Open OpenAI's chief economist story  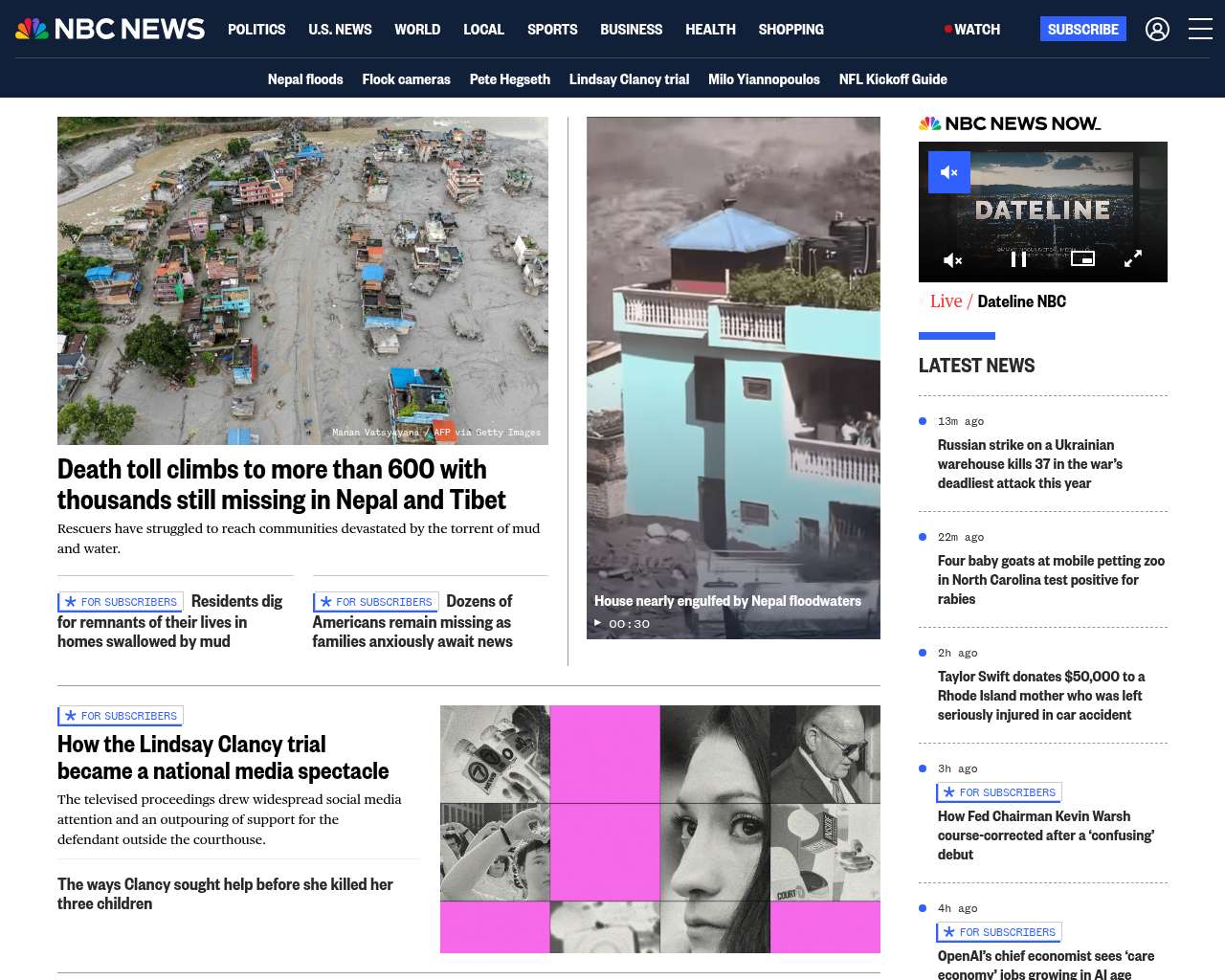[1046, 964]
